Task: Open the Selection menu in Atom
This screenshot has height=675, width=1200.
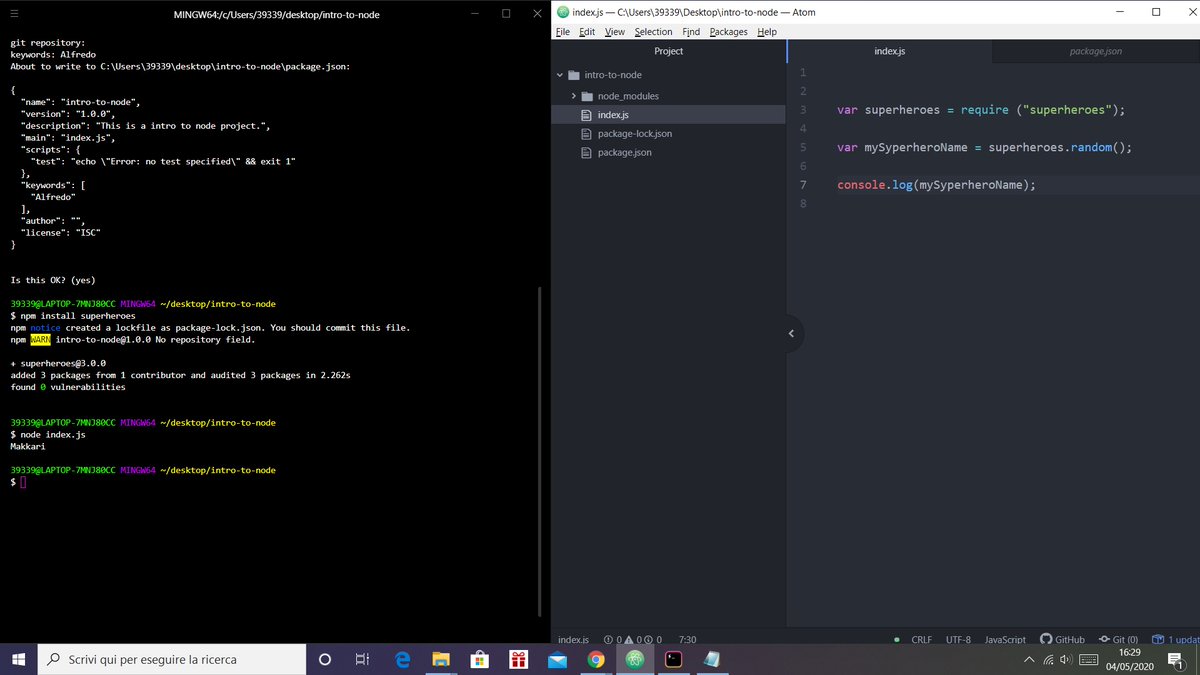Action: tap(654, 32)
